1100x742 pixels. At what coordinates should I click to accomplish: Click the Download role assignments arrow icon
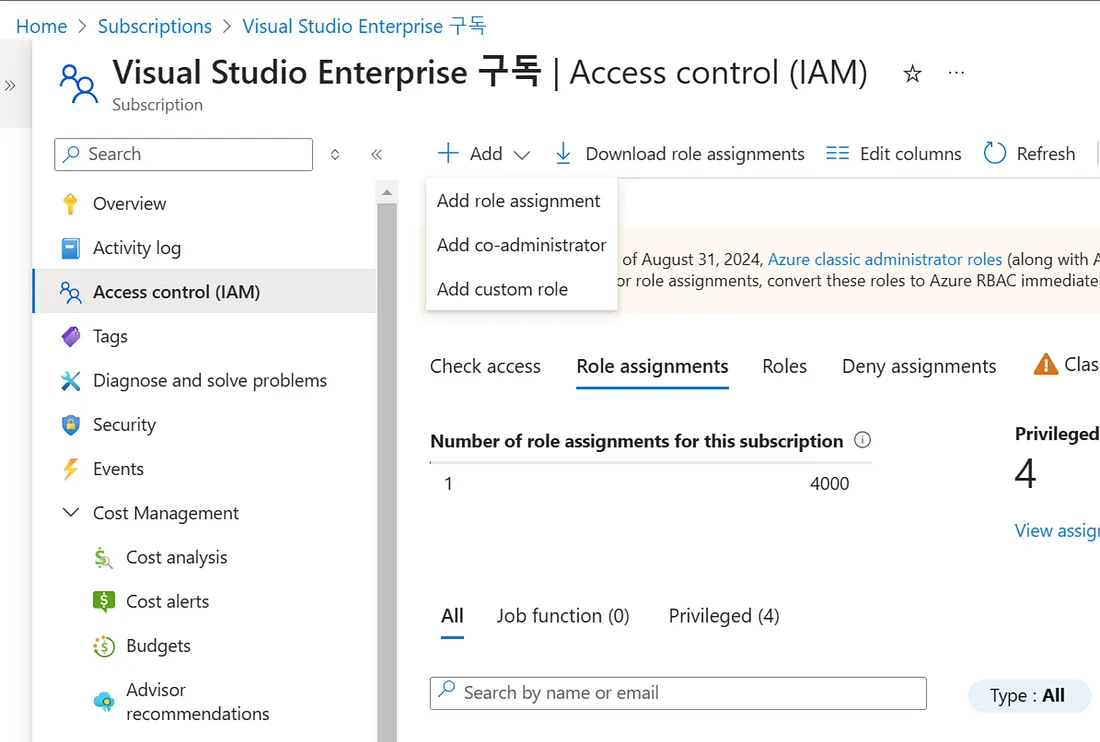coord(563,153)
